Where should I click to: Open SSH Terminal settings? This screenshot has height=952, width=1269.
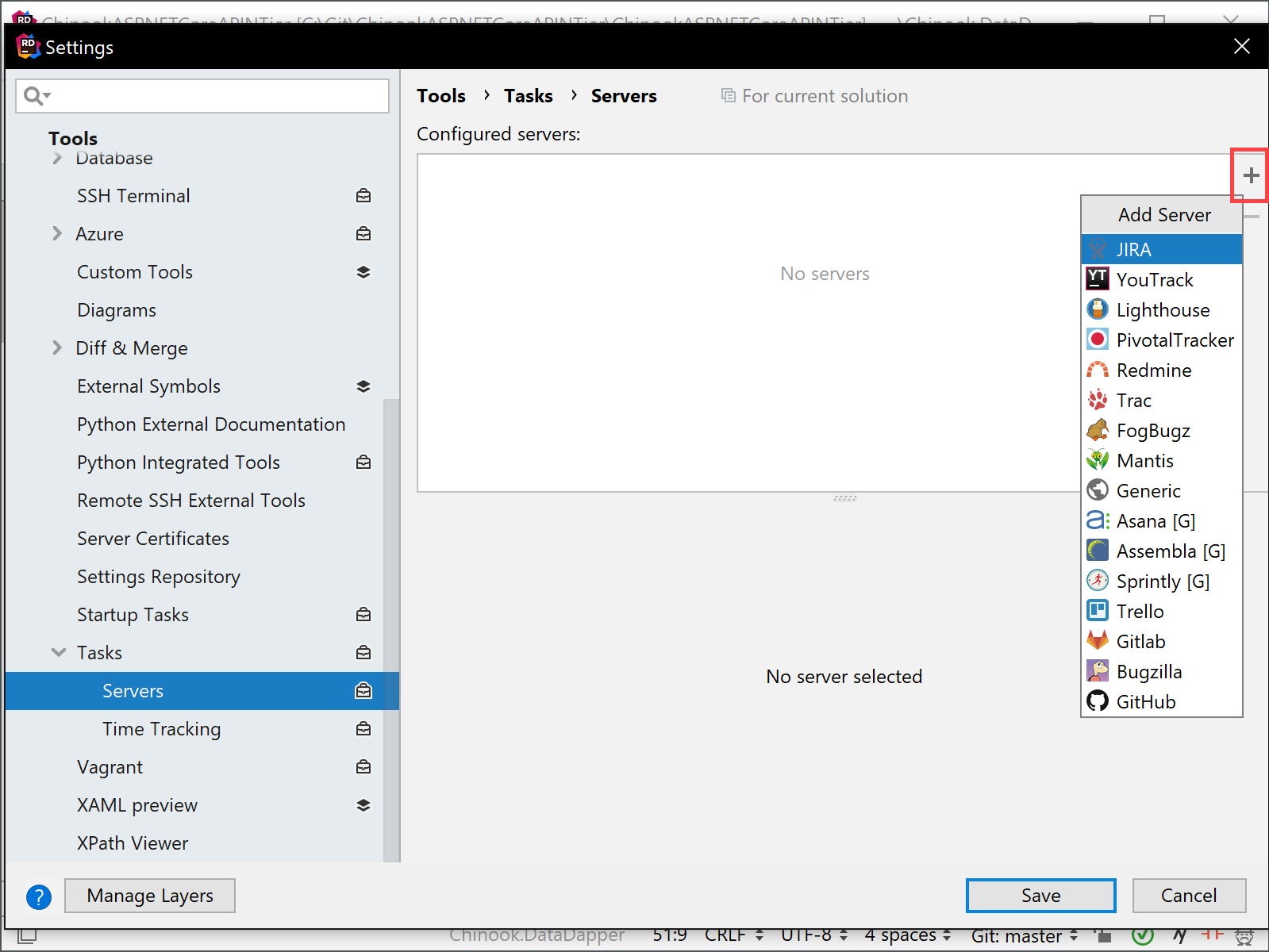[133, 196]
